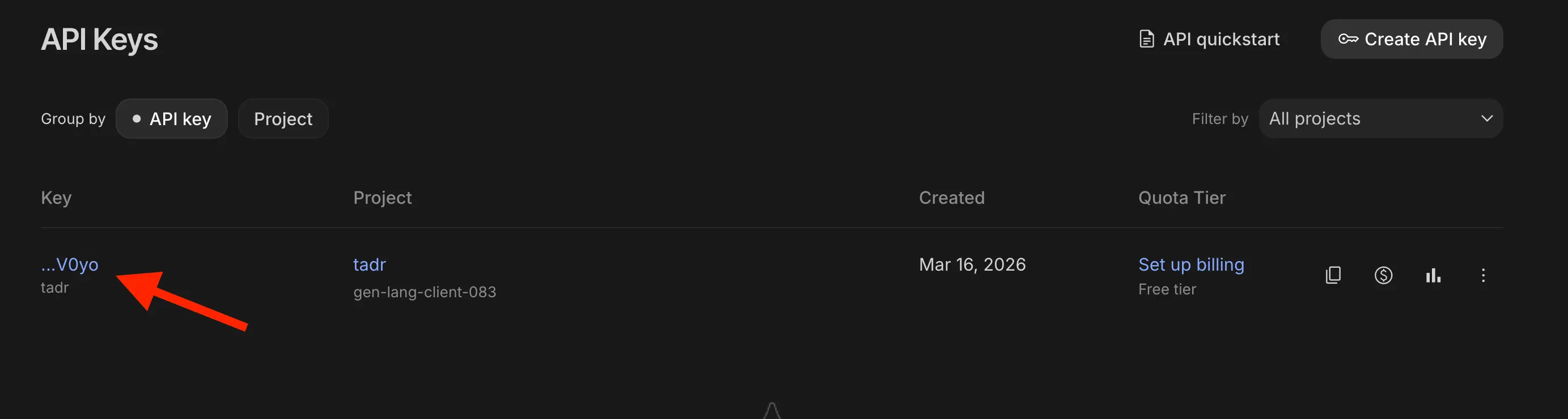The height and width of the screenshot is (419, 1568).
Task: Expand the filter using the chevron arrow
Action: 1486,118
